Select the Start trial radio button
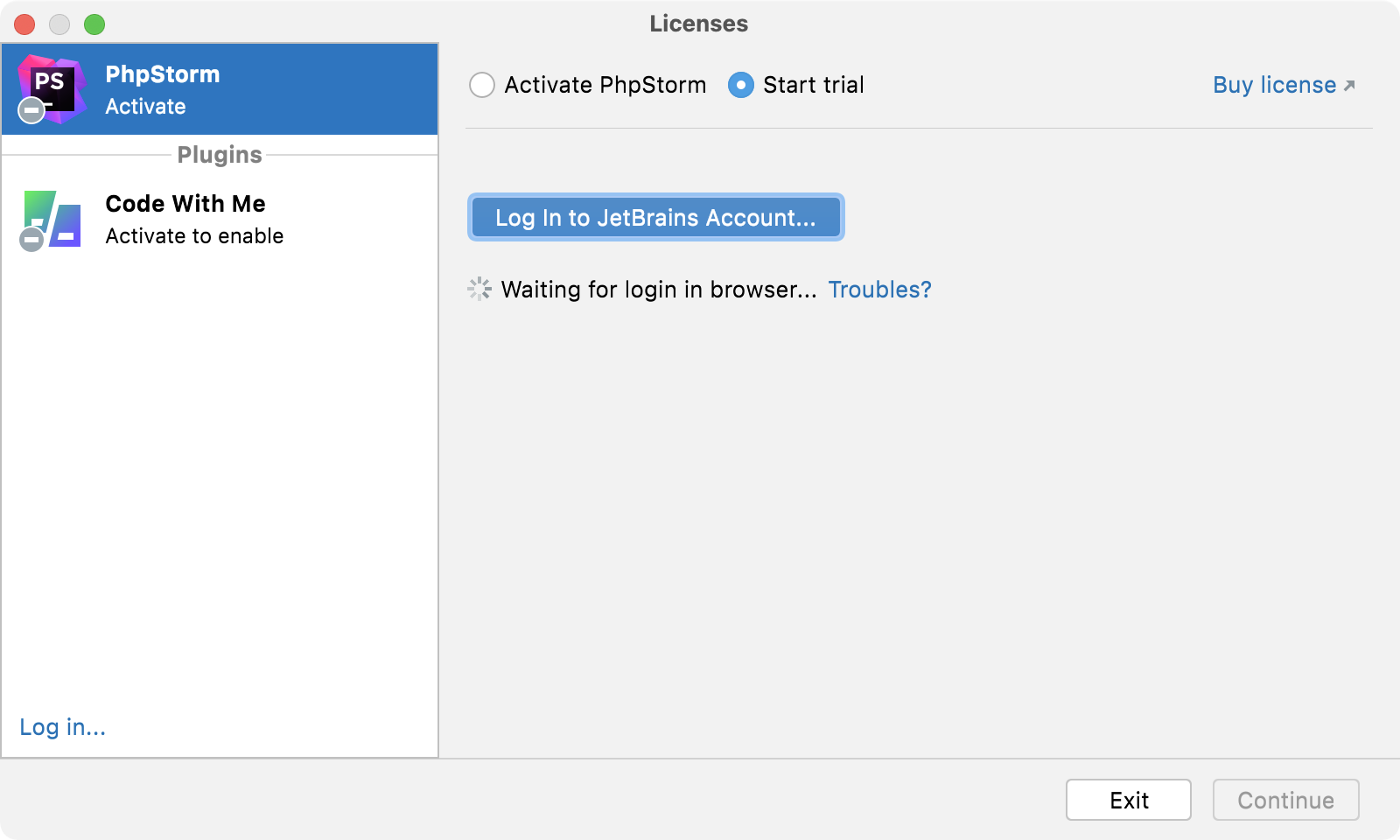Image resolution: width=1400 pixels, height=840 pixels. pos(741,85)
